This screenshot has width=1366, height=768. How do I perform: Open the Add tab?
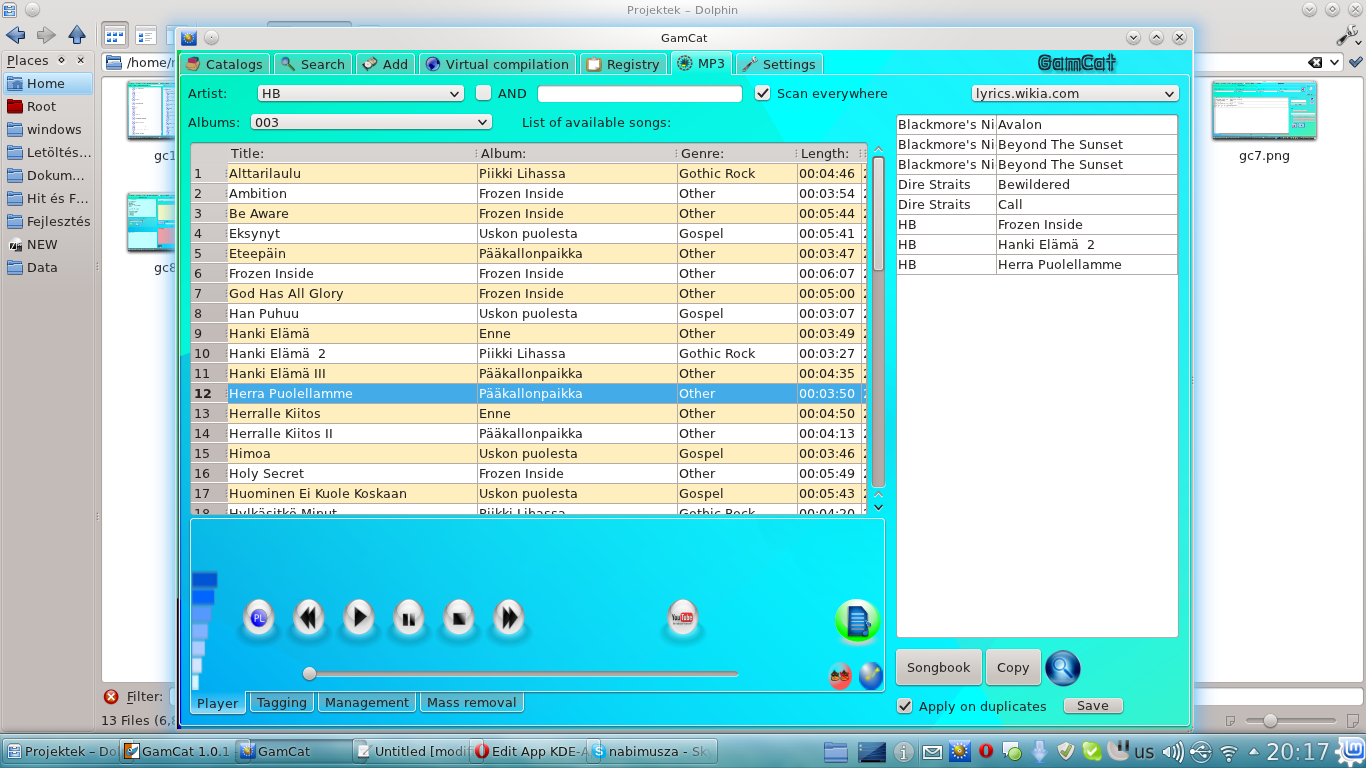pyautogui.click(x=385, y=64)
